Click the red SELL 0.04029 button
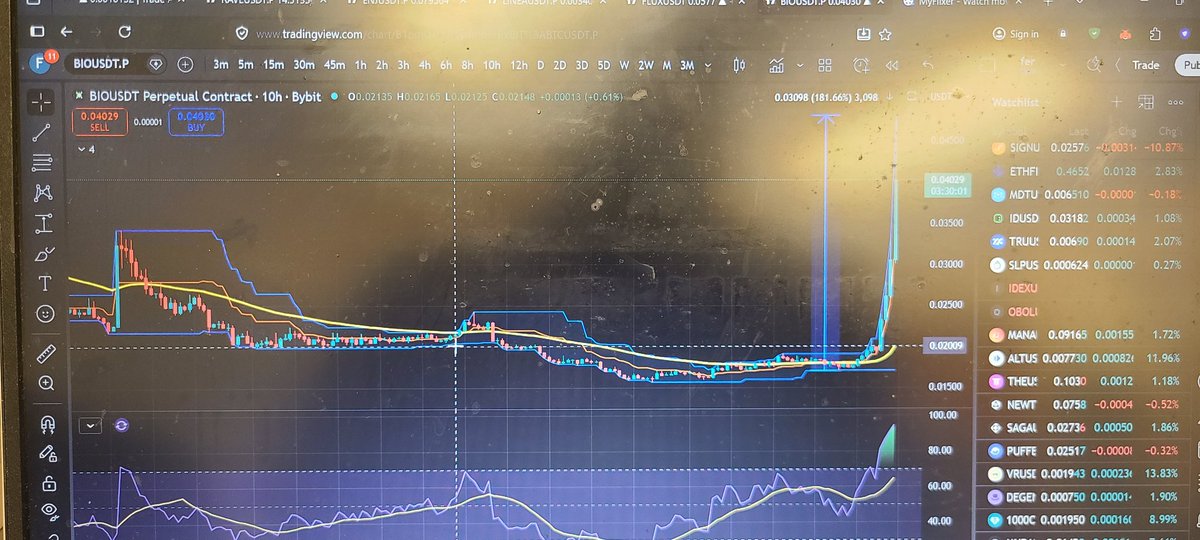The height and width of the screenshot is (540, 1200). [100, 121]
